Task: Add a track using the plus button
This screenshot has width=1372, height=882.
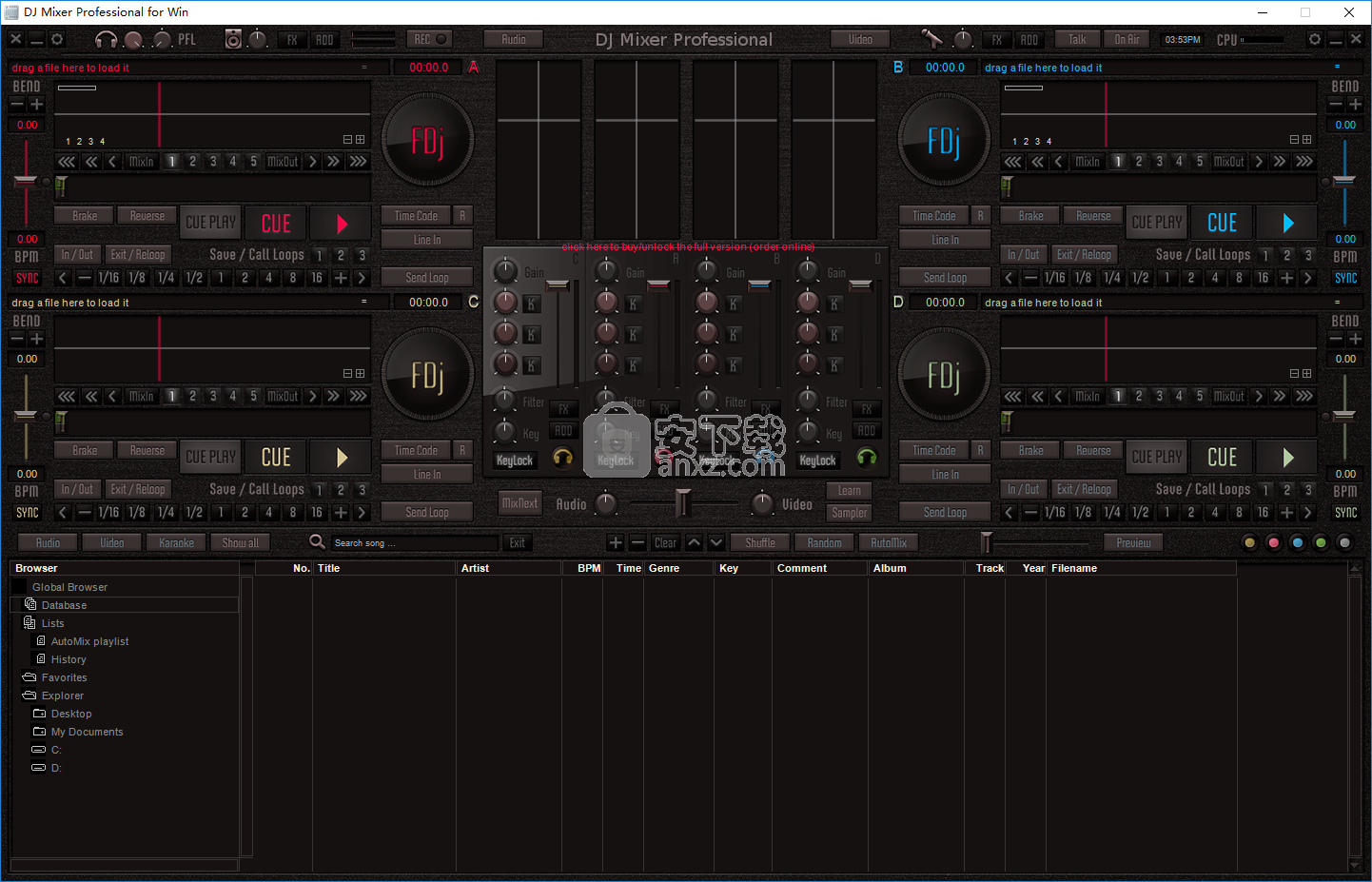Action: point(616,542)
